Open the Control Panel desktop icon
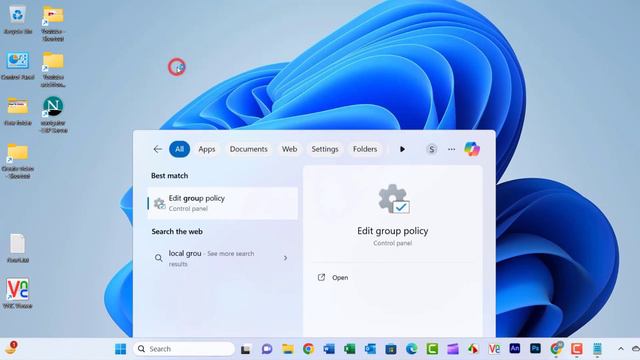The height and width of the screenshot is (360, 640). (x=18, y=65)
